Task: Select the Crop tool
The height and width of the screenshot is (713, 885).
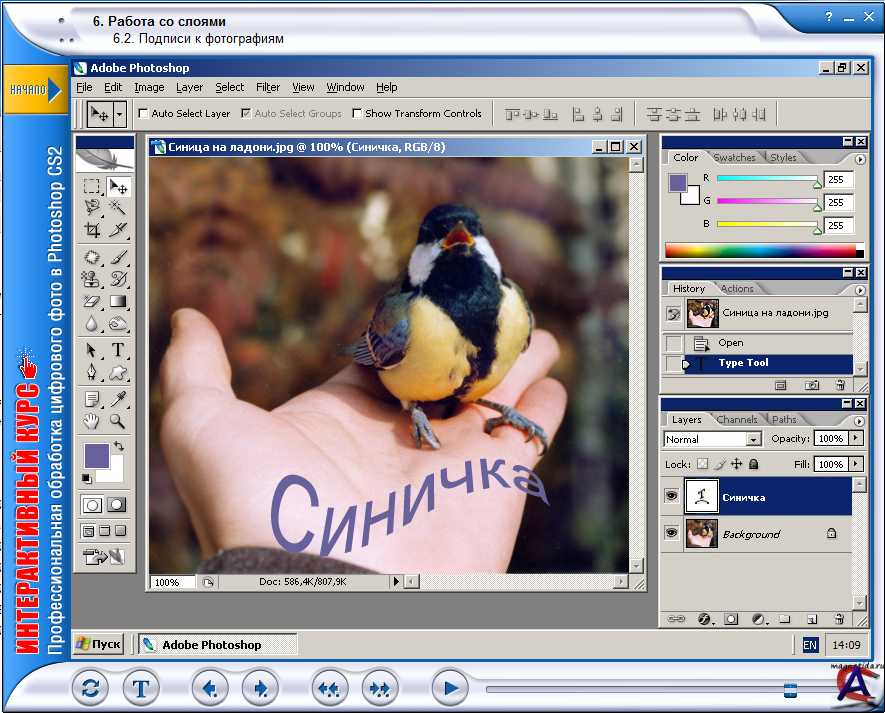Action: (x=92, y=230)
